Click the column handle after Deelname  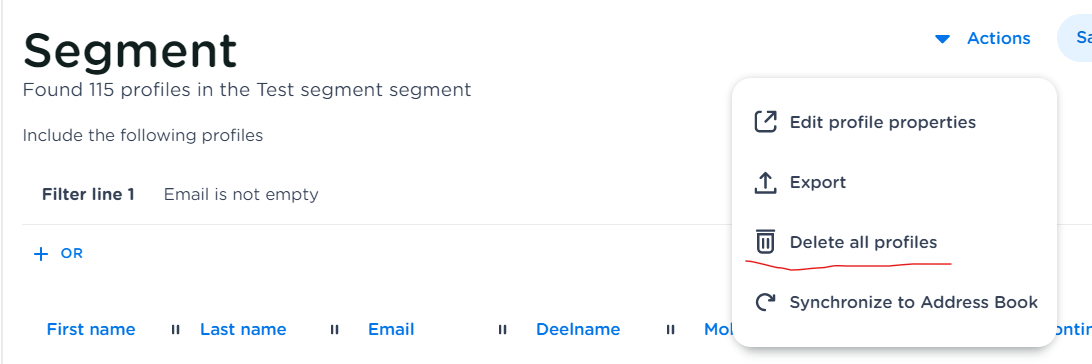point(670,330)
